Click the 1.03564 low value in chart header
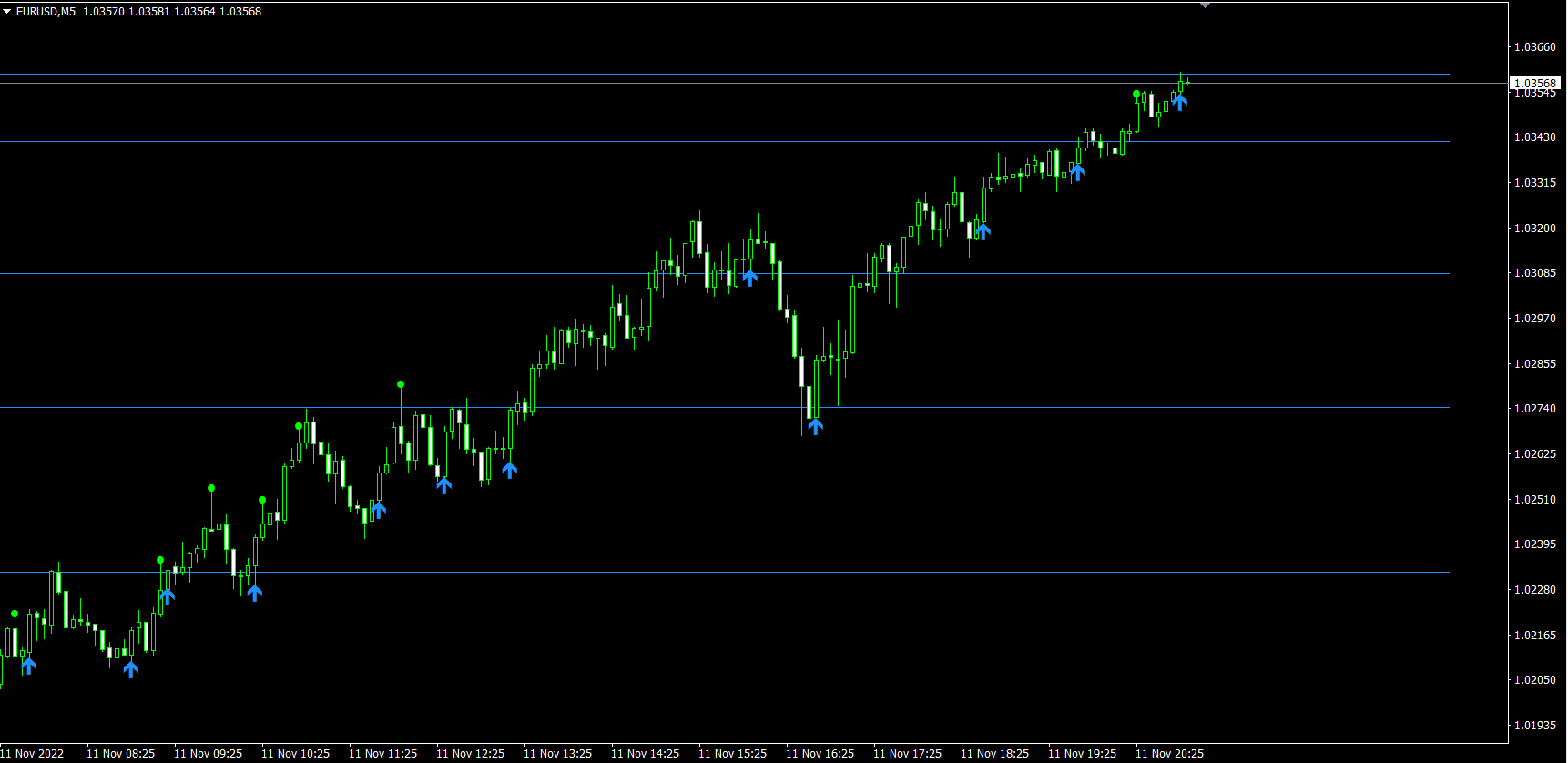1568x763 pixels. coord(194,12)
